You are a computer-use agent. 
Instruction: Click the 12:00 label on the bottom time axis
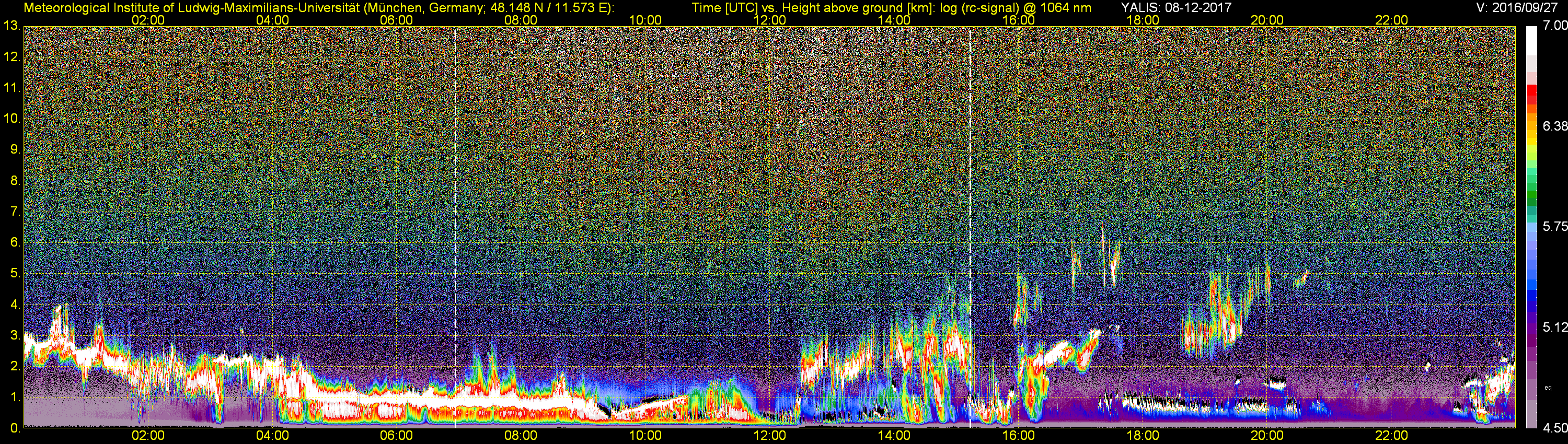pos(769,436)
